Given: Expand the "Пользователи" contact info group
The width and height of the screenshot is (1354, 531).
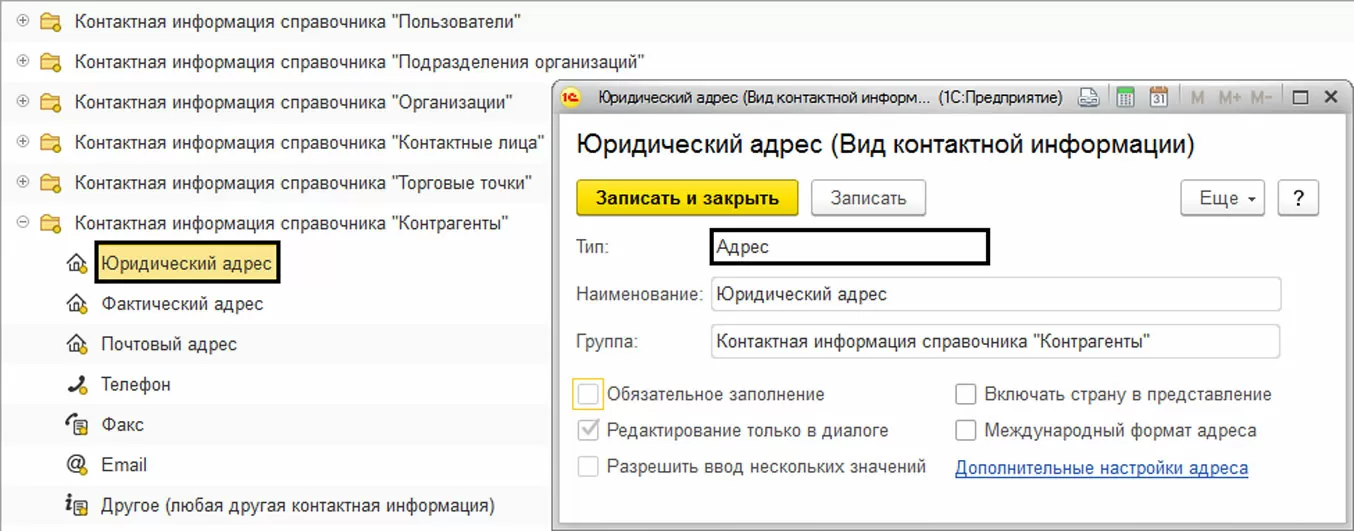Looking at the screenshot, I should tap(23, 21).
